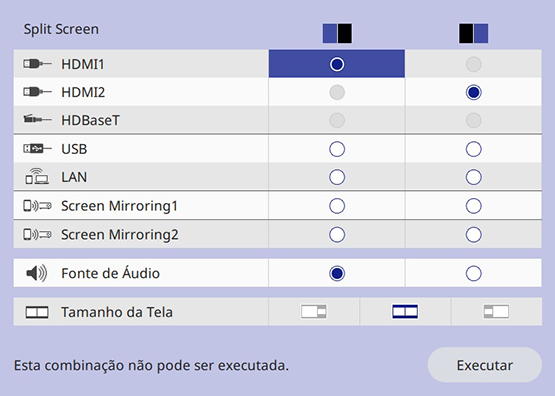This screenshot has height=396, width=555.
Task: Click the Executar button
Action: [485, 365]
